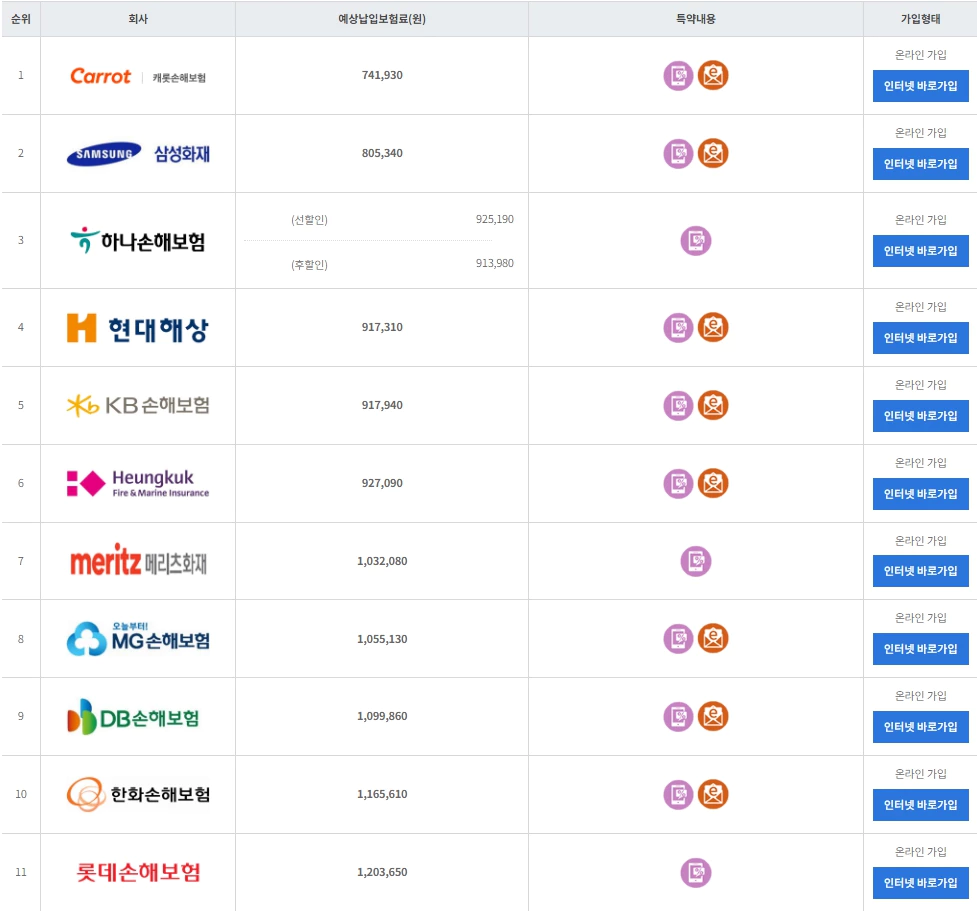Image resolution: width=977 pixels, height=911 pixels.
Task: Click DB손해보험 orange e-mail envelope icon
Action: coord(713,716)
